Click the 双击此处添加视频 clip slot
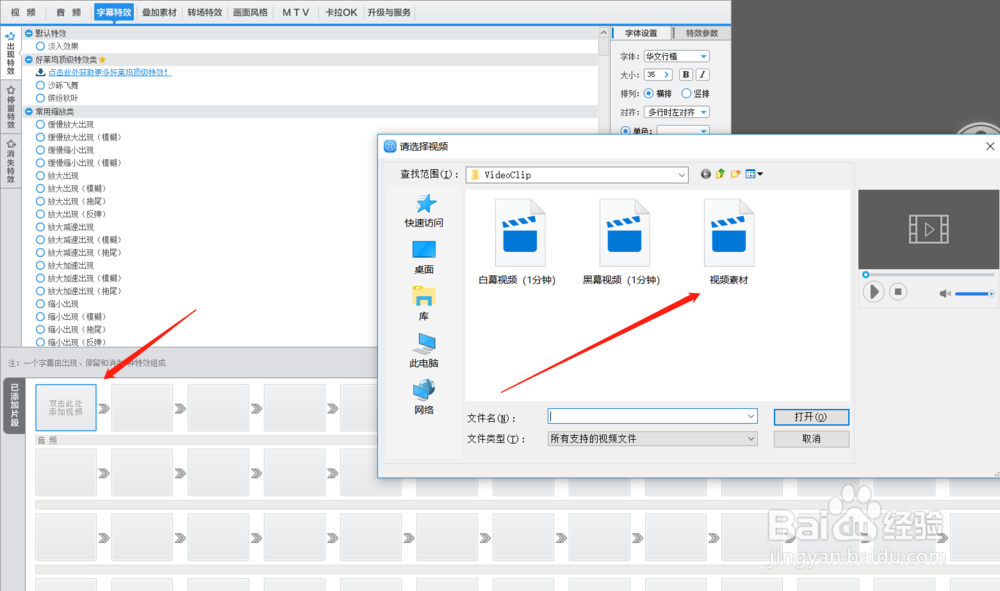Viewport: 1000px width, 591px height. [66, 407]
